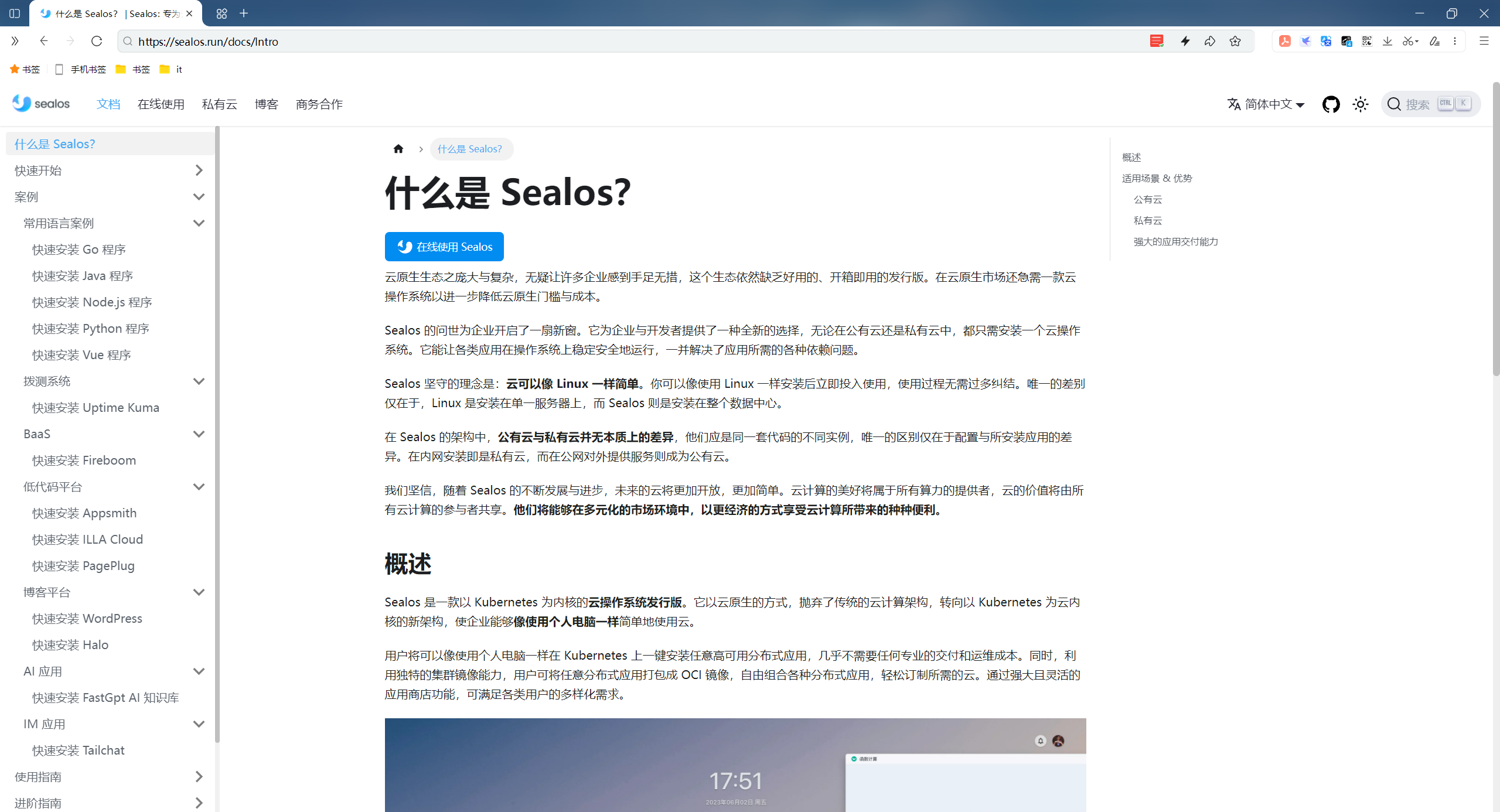Open the 博客 navbar item
This screenshot has height=812, width=1500.
[x=267, y=104]
